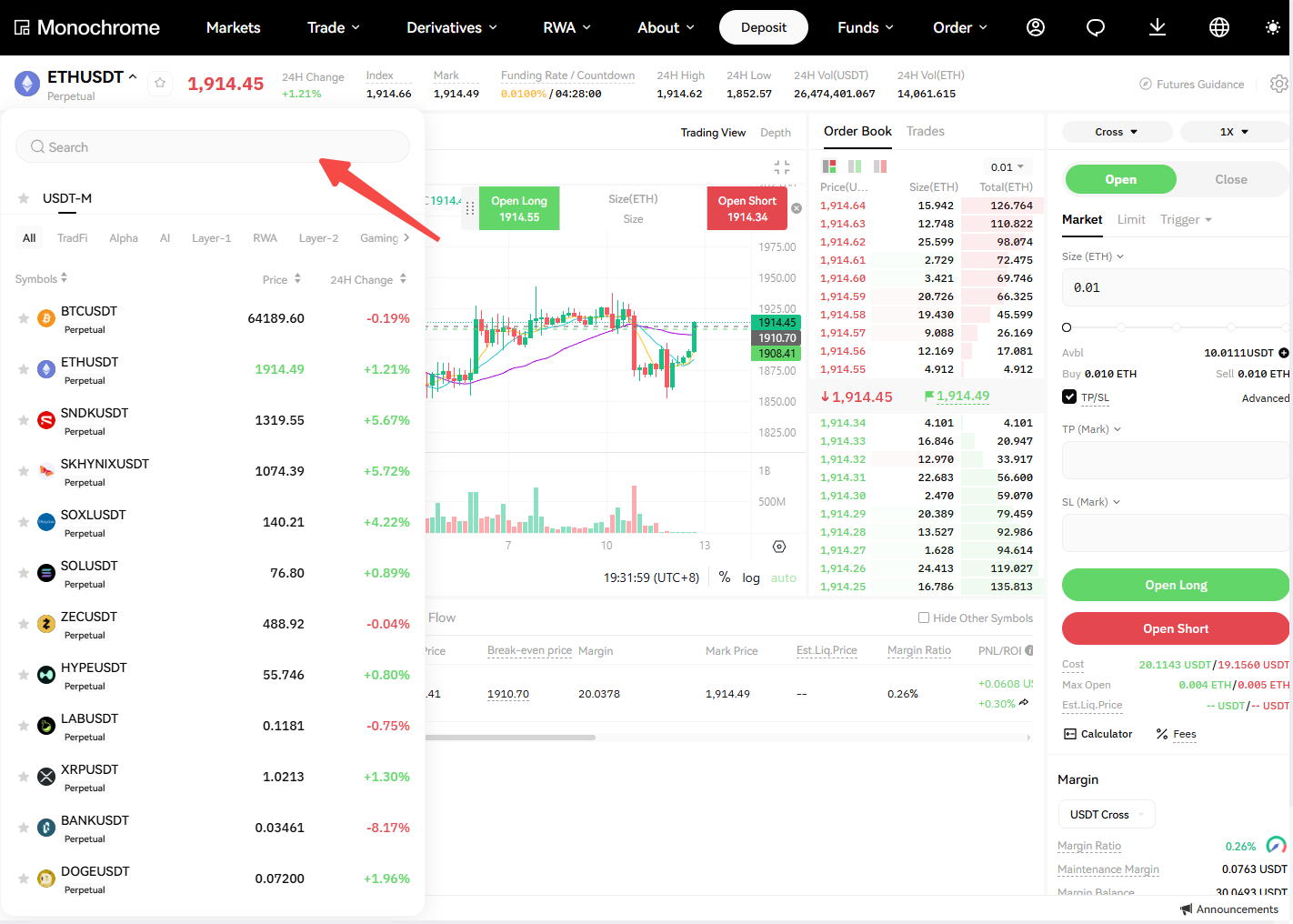Click the Size (ETH) input showing 0.01
Screen dimensions: 1293x924
[x=1176, y=287]
